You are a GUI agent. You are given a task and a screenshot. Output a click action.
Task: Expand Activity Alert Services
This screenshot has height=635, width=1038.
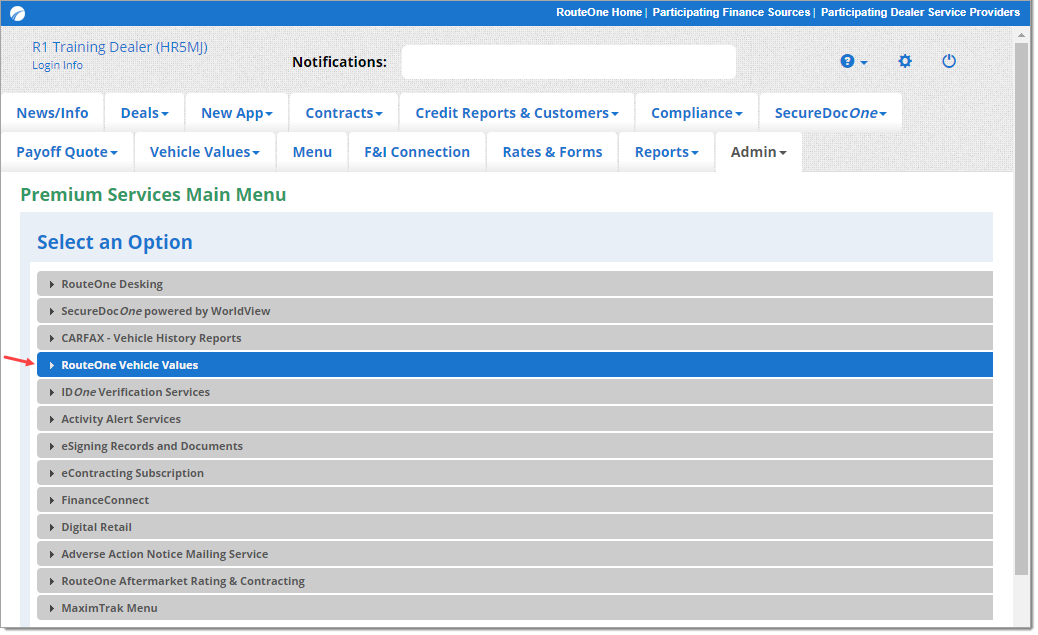(514, 419)
